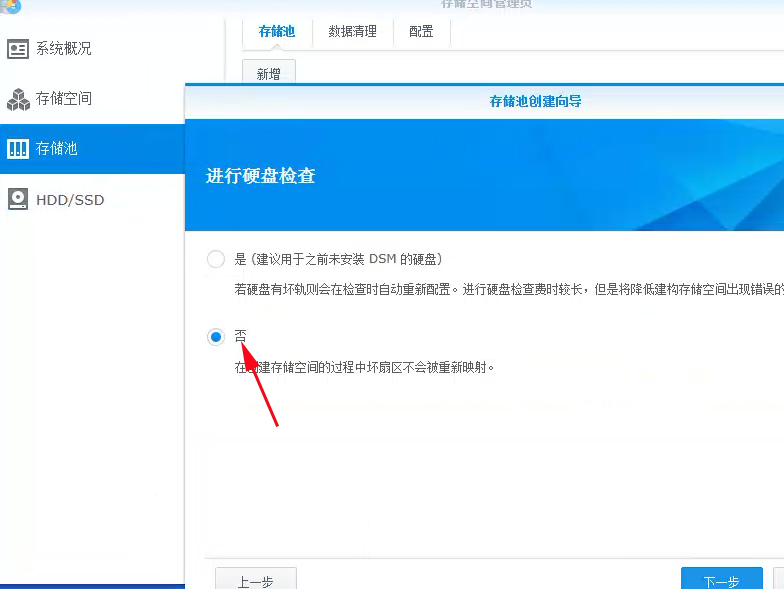Select the 是 radio button for disk check

(x=216, y=259)
